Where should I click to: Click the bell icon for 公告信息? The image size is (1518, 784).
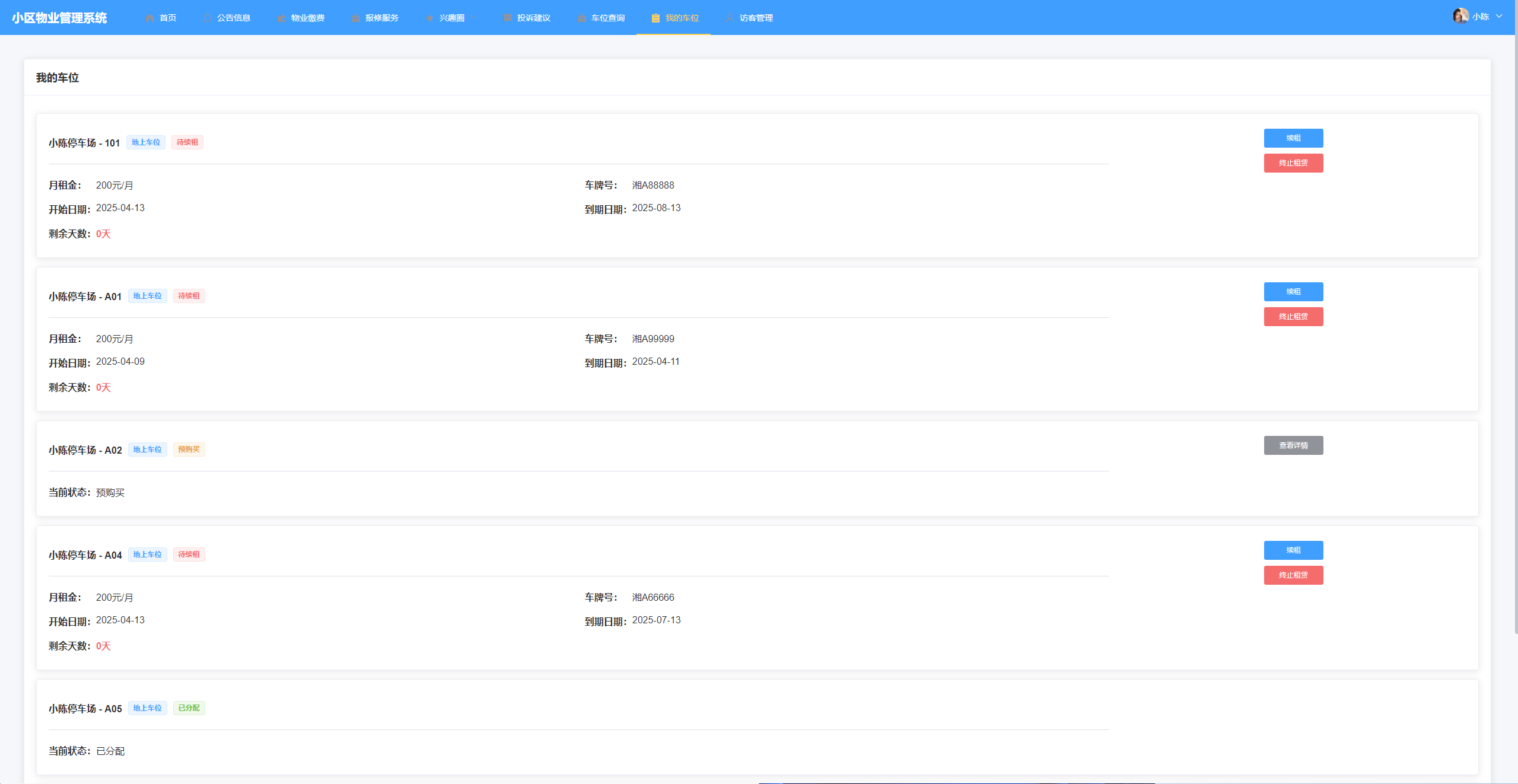click(x=207, y=18)
